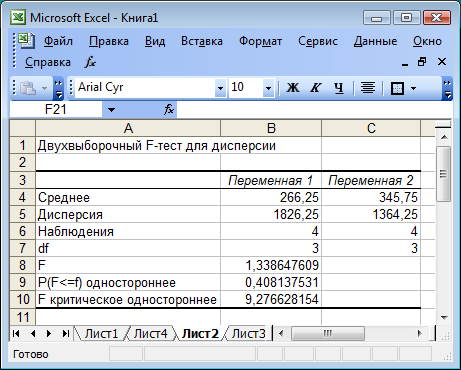The image size is (461, 370).
Task: Select the Переменная 2 header cell
Action: [371, 180]
